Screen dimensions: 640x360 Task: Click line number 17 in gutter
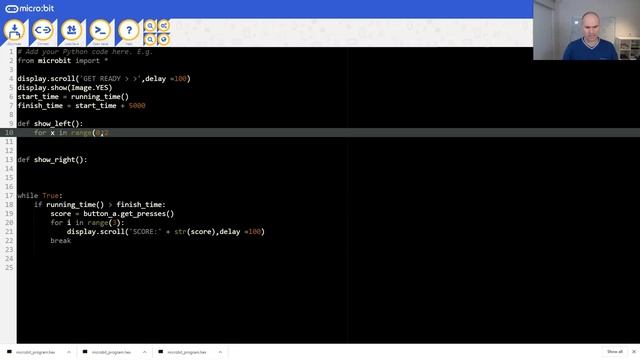[9, 196]
